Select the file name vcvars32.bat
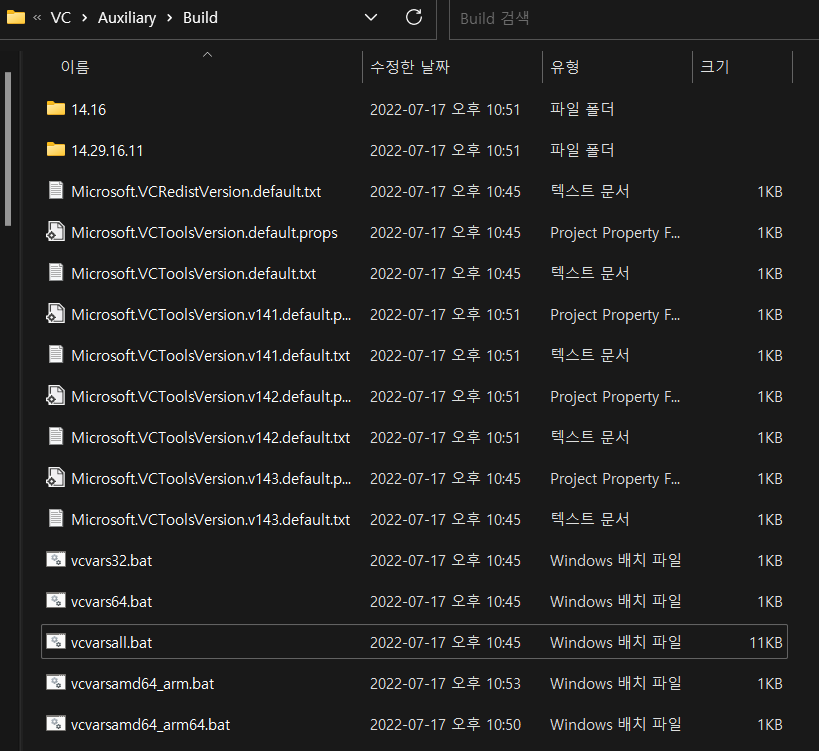Screen dimensions: 819x751 pyautogui.click(x=111, y=561)
